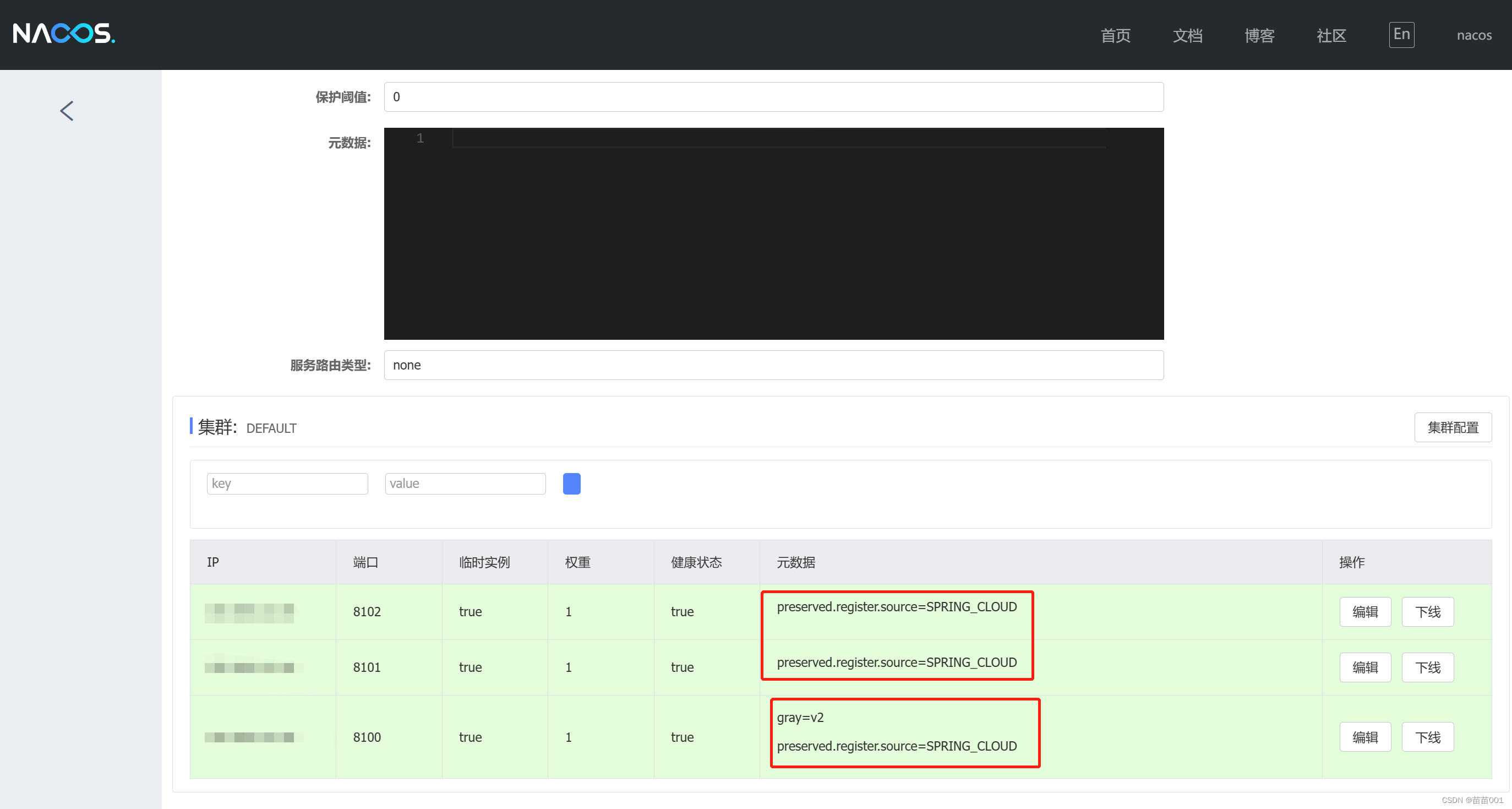Edit the instance on port 8100
This screenshot has height=809, width=1512.
pyautogui.click(x=1364, y=736)
